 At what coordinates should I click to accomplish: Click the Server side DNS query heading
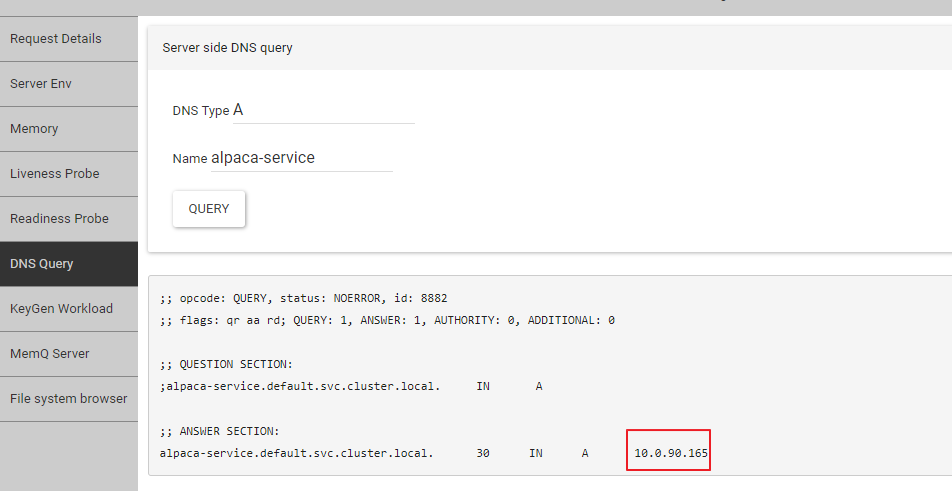227,48
